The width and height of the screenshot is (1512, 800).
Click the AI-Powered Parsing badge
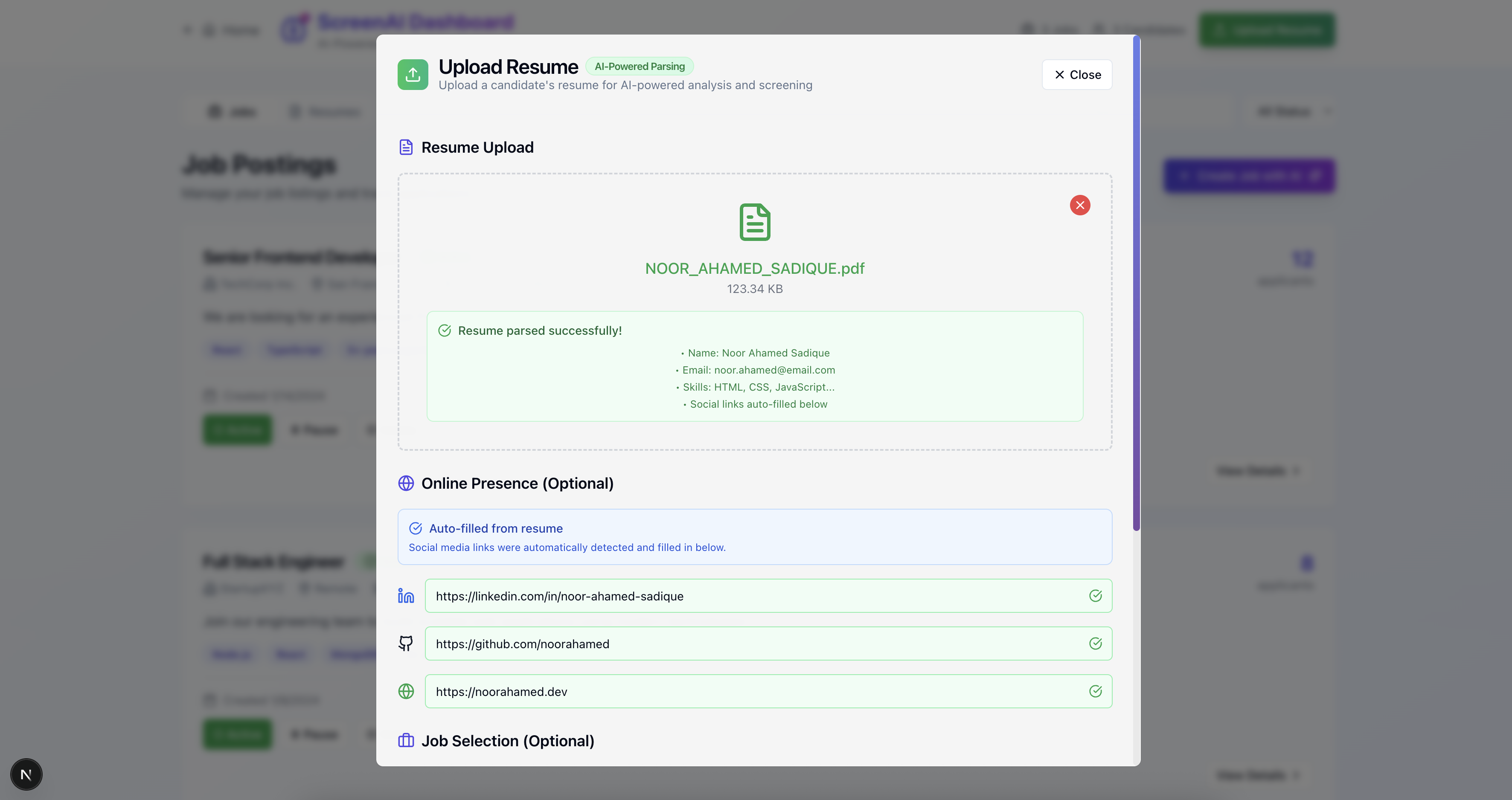coord(639,66)
